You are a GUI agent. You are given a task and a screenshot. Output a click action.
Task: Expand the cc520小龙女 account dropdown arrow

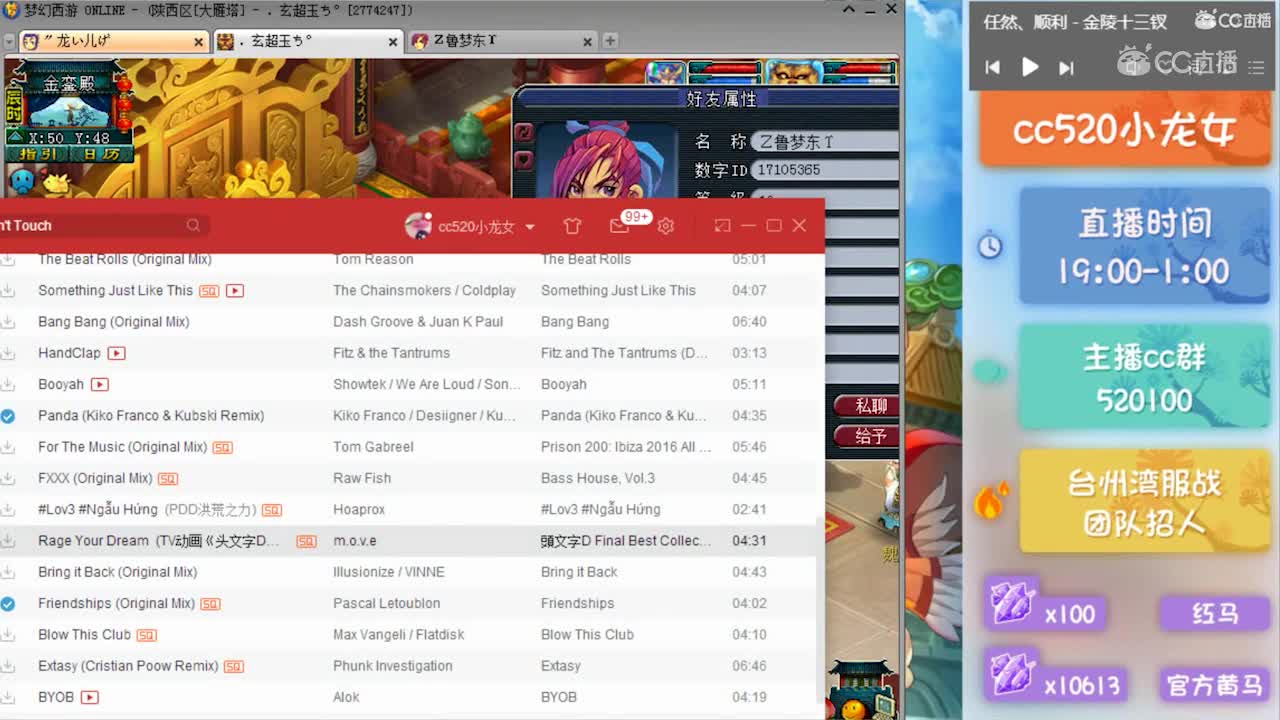pyautogui.click(x=530, y=227)
